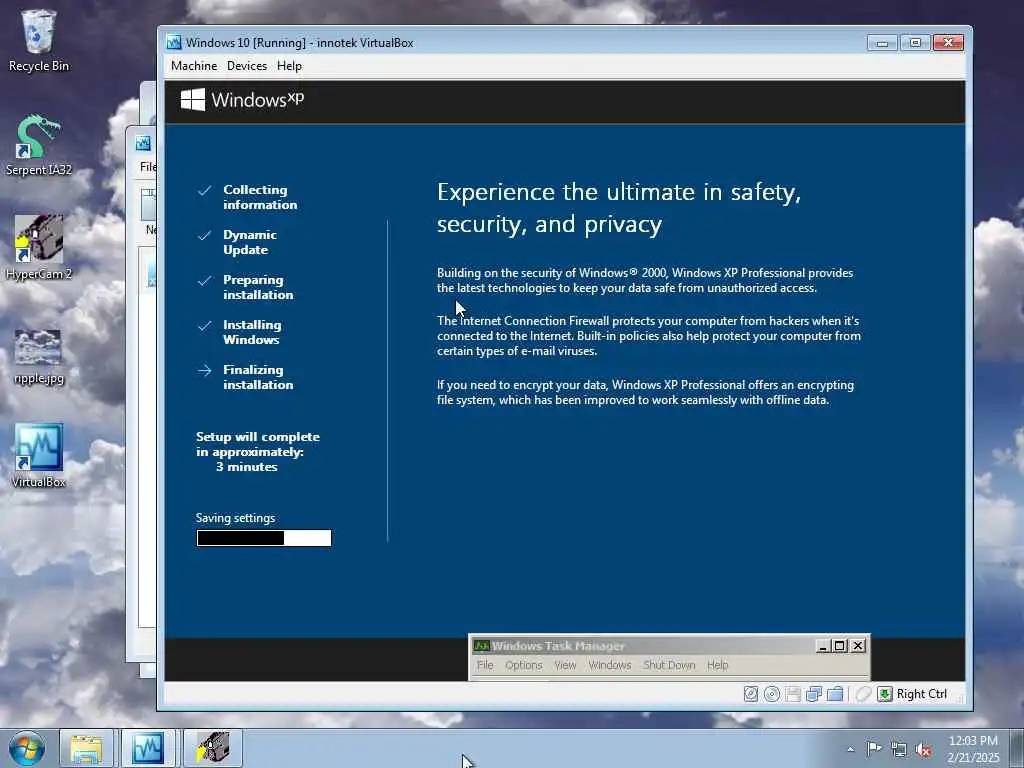1024x768 pixels.
Task: Click the Saving settings progress bar
Action: [264, 538]
